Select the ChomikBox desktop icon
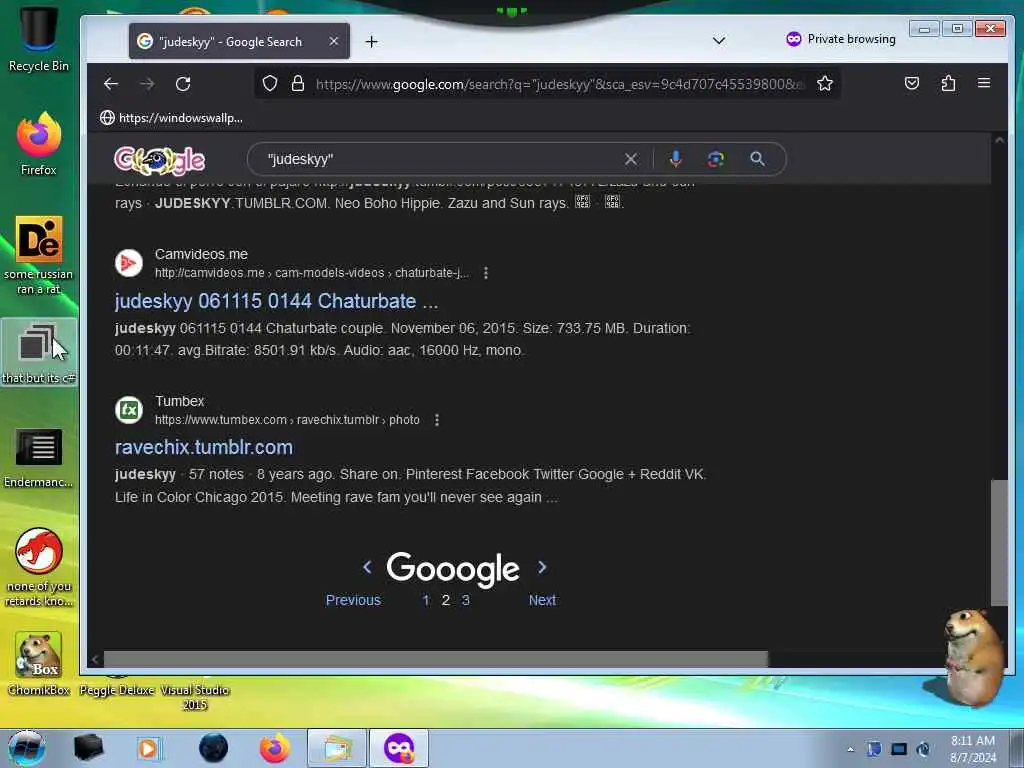The height and width of the screenshot is (768, 1024). [39, 663]
